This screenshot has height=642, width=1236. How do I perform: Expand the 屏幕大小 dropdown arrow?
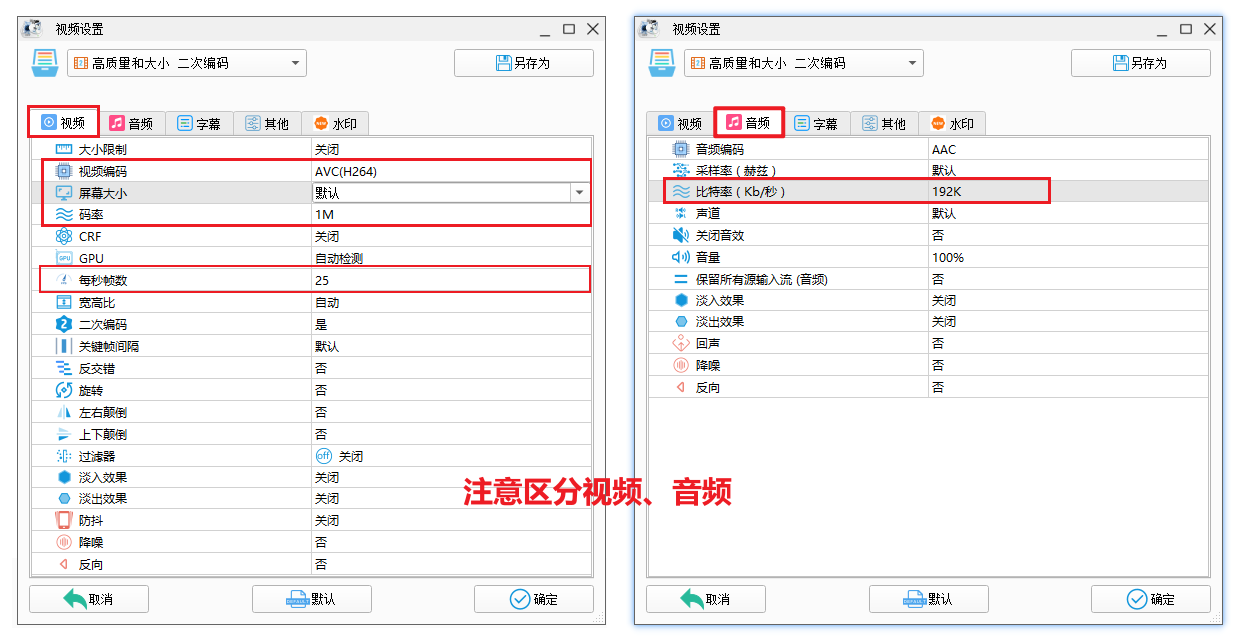[579, 192]
